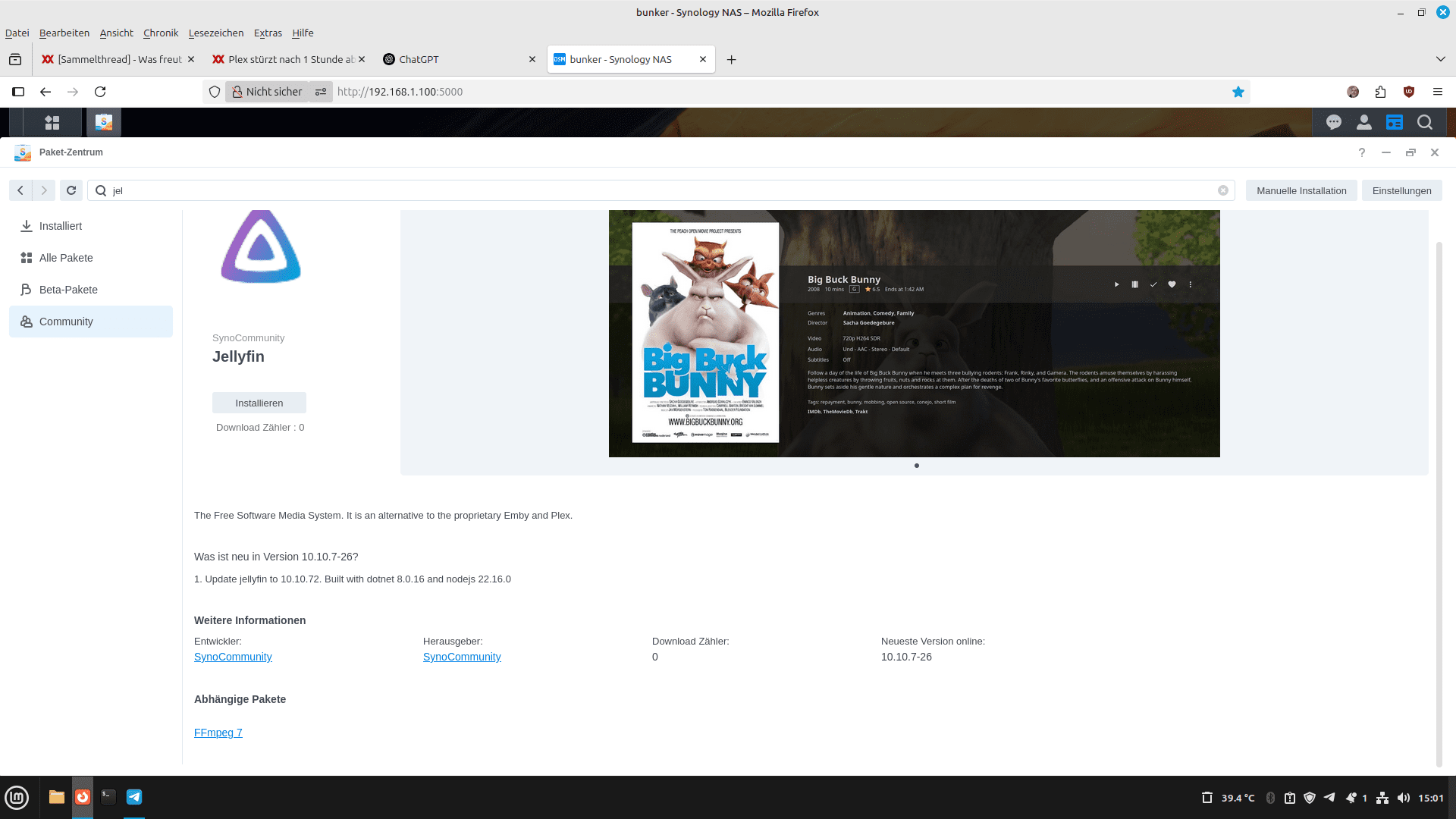Toggle bookmark star for this page

click(1238, 92)
